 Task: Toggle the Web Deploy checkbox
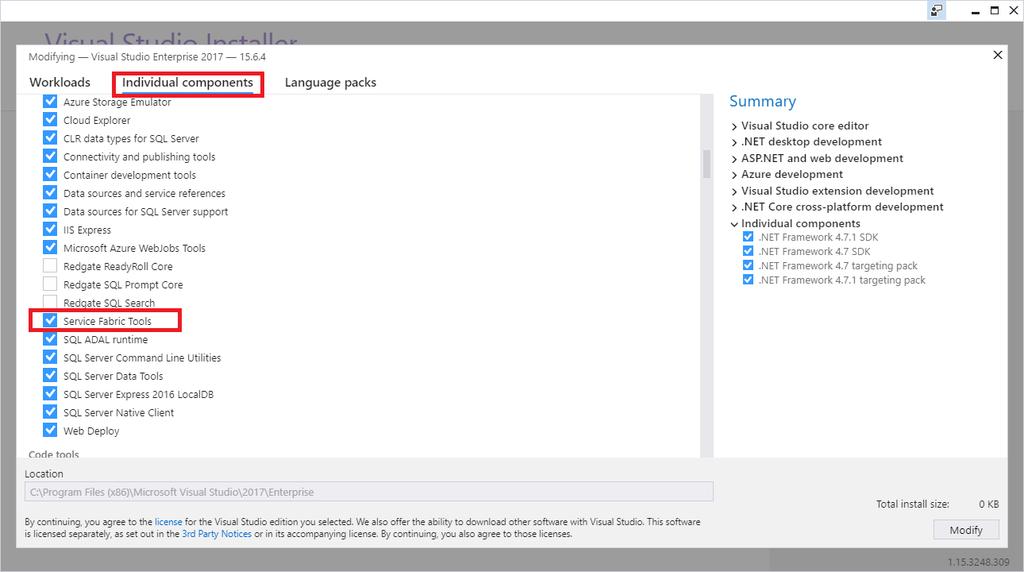(x=50, y=430)
